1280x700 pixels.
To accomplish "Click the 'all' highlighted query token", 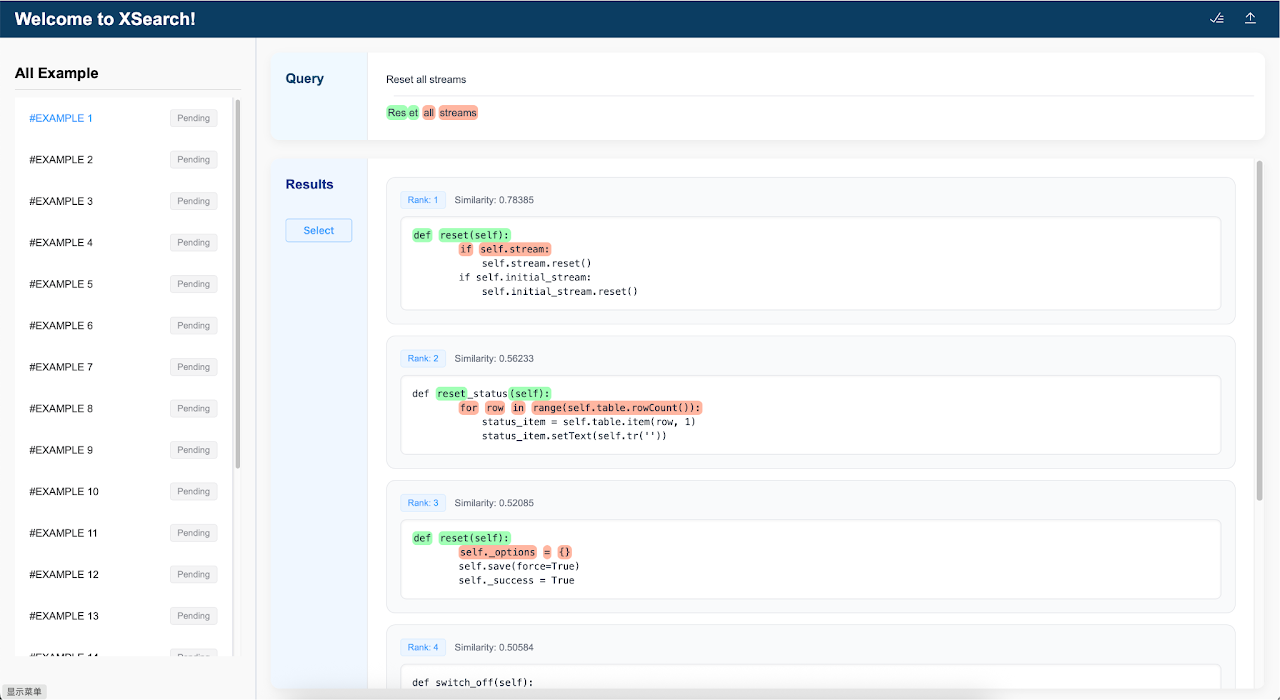I will click(428, 112).
